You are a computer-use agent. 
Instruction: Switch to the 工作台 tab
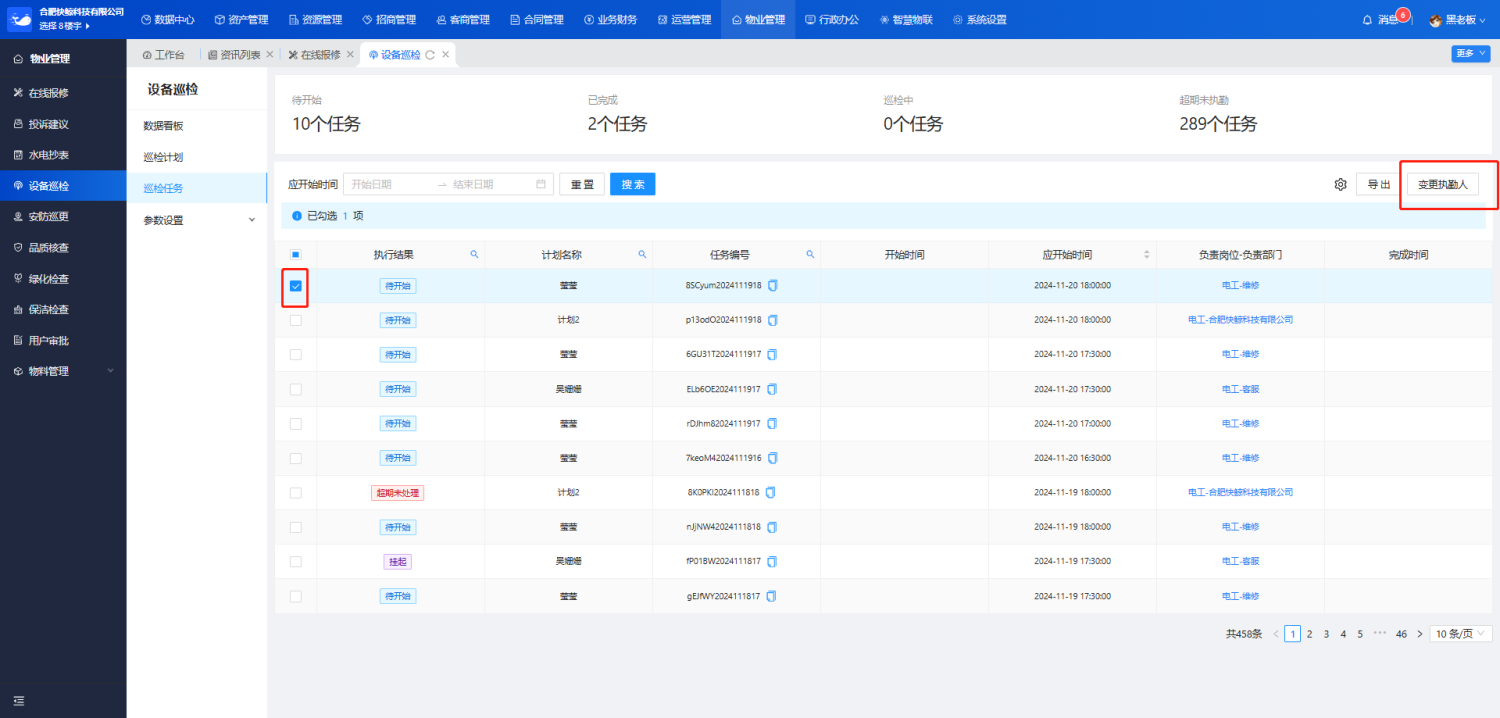163,55
